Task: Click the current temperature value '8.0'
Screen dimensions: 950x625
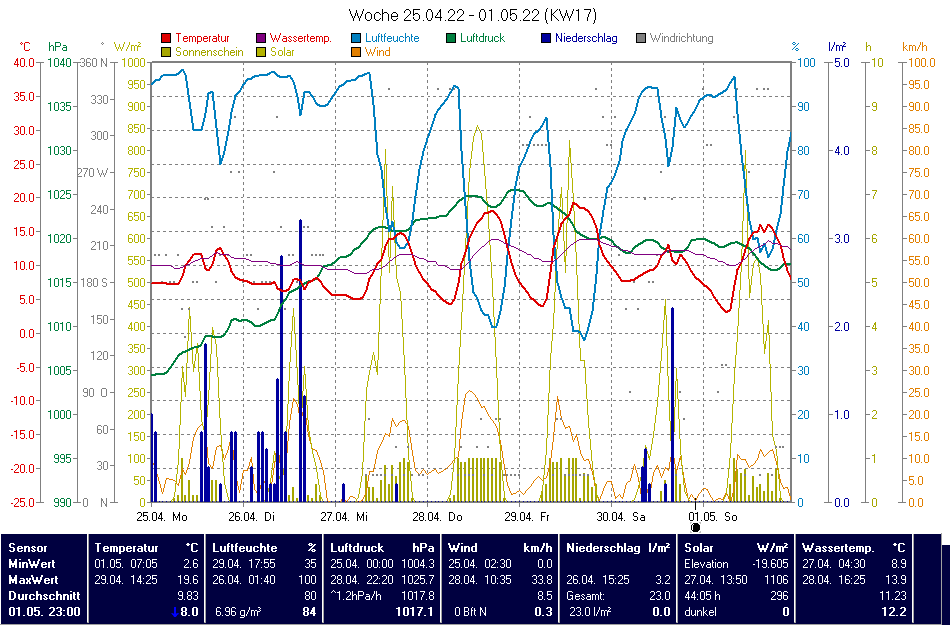Action: point(190,612)
